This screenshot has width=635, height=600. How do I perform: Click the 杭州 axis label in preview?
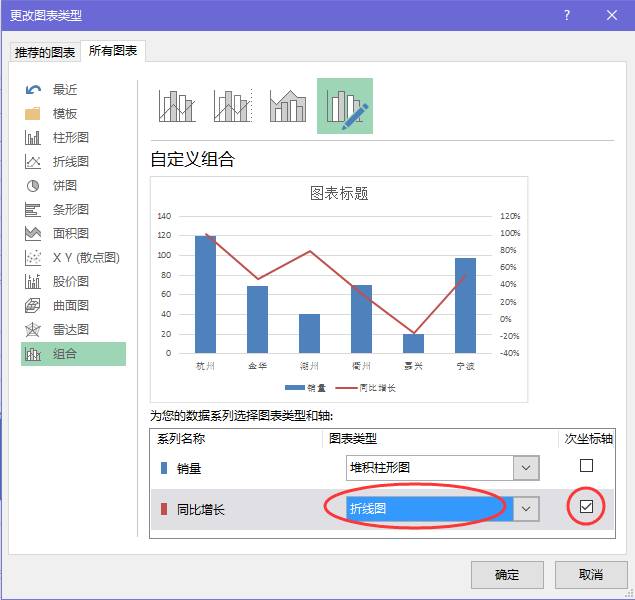[x=205, y=366]
